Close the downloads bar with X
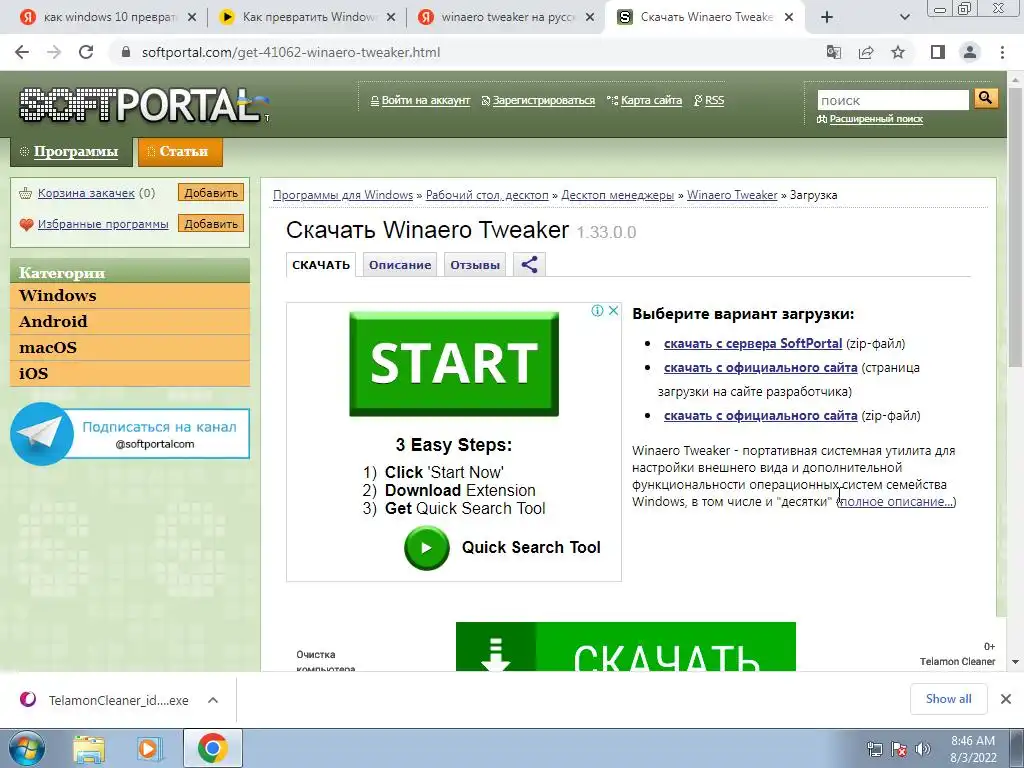Image resolution: width=1024 pixels, height=768 pixels. (x=1006, y=699)
